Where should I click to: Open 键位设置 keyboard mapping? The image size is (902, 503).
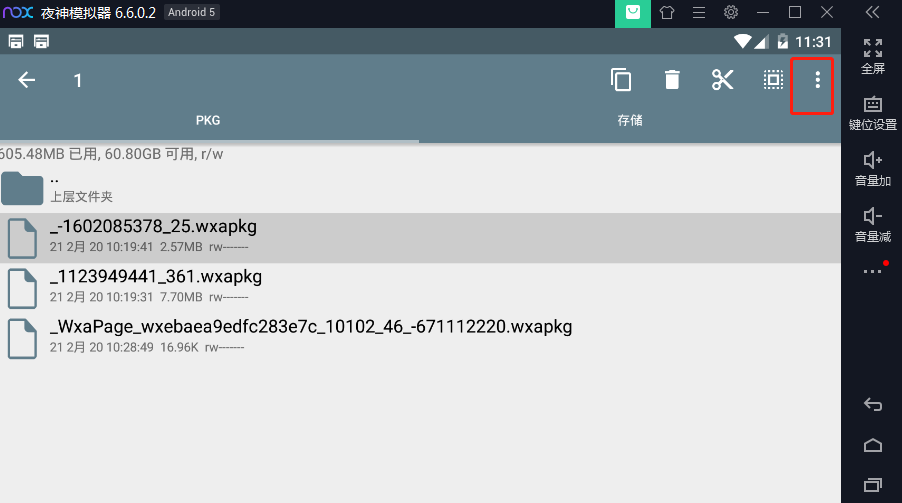(x=873, y=113)
